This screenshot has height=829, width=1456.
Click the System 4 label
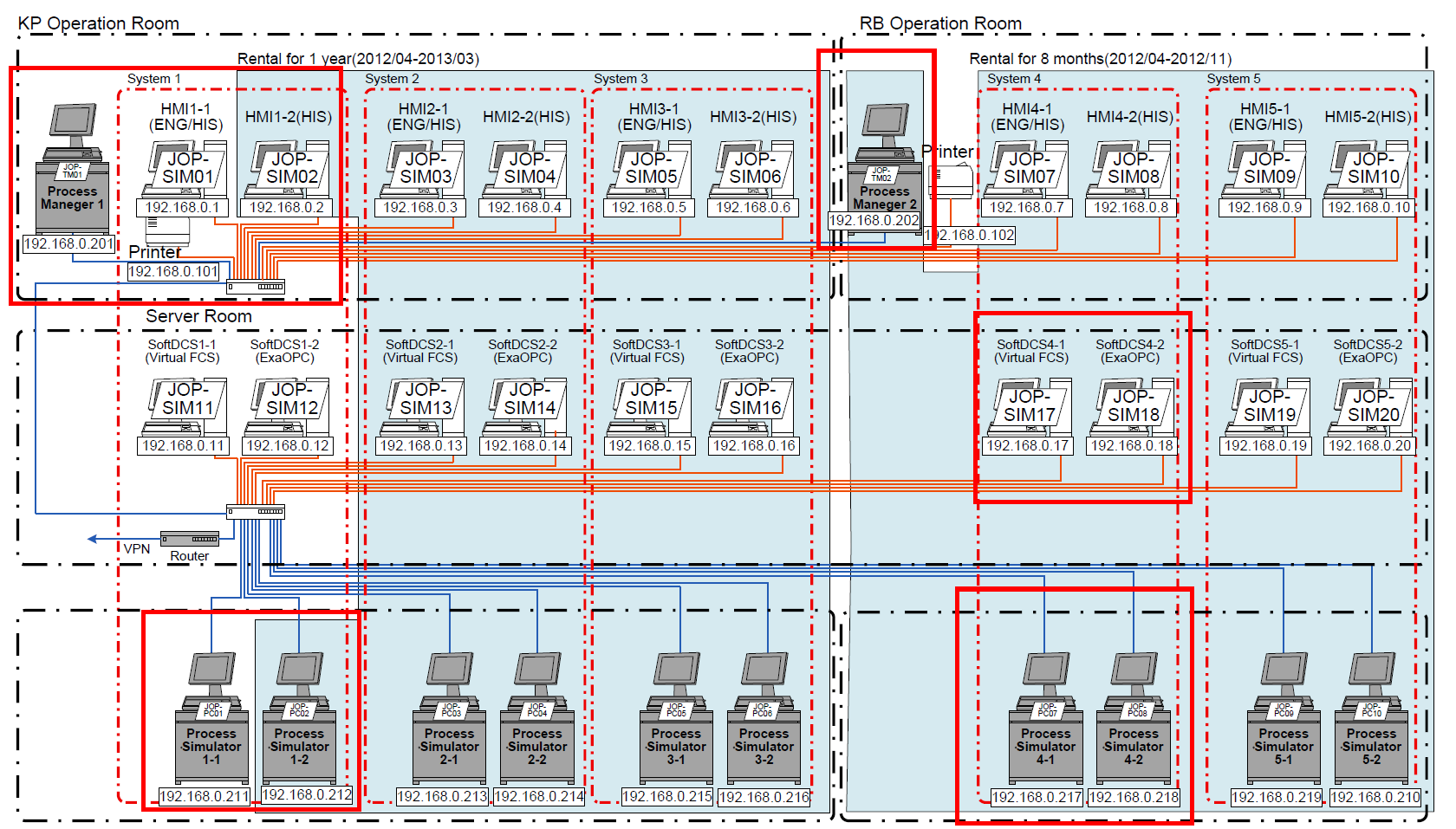pyautogui.click(x=1014, y=79)
